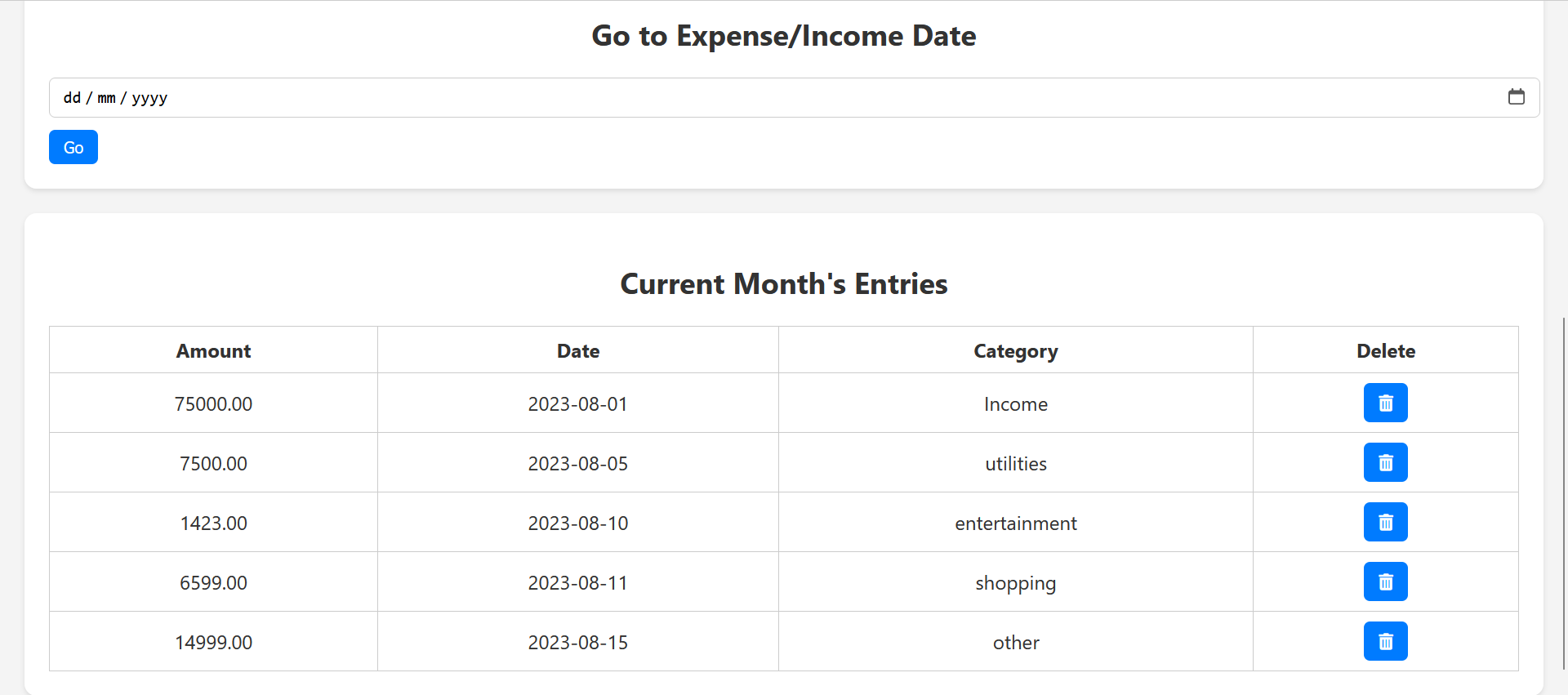Screen dimensions: 1568x695
Task: Select the yyyy year segment in date input
Action: 149,98
